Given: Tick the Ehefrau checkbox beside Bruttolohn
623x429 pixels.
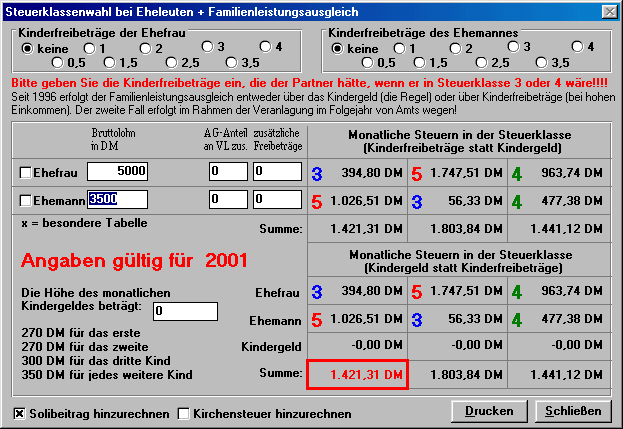Looking at the screenshot, I should pyautogui.click(x=27, y=172).
